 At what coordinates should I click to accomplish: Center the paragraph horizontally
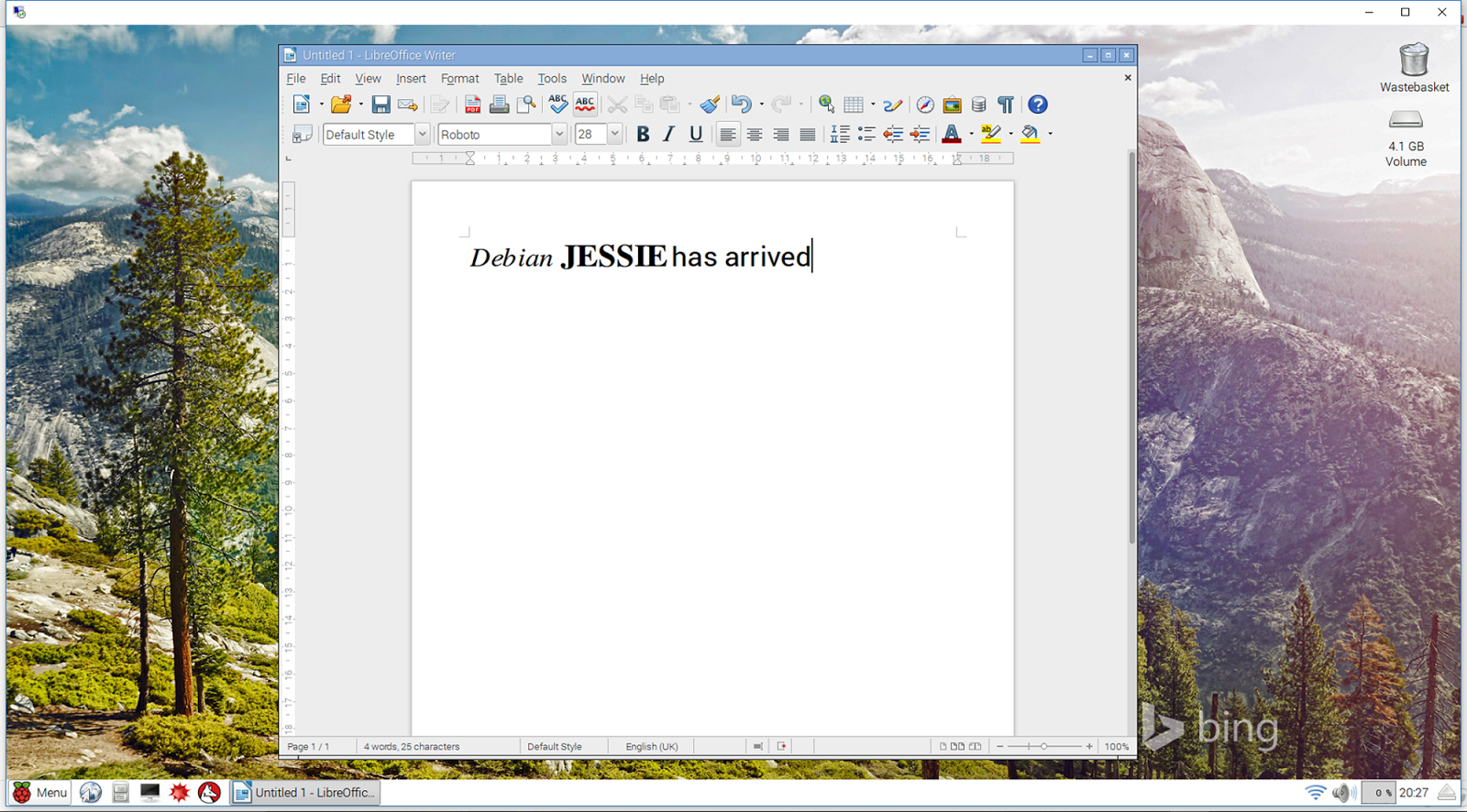tap(754, 134)
